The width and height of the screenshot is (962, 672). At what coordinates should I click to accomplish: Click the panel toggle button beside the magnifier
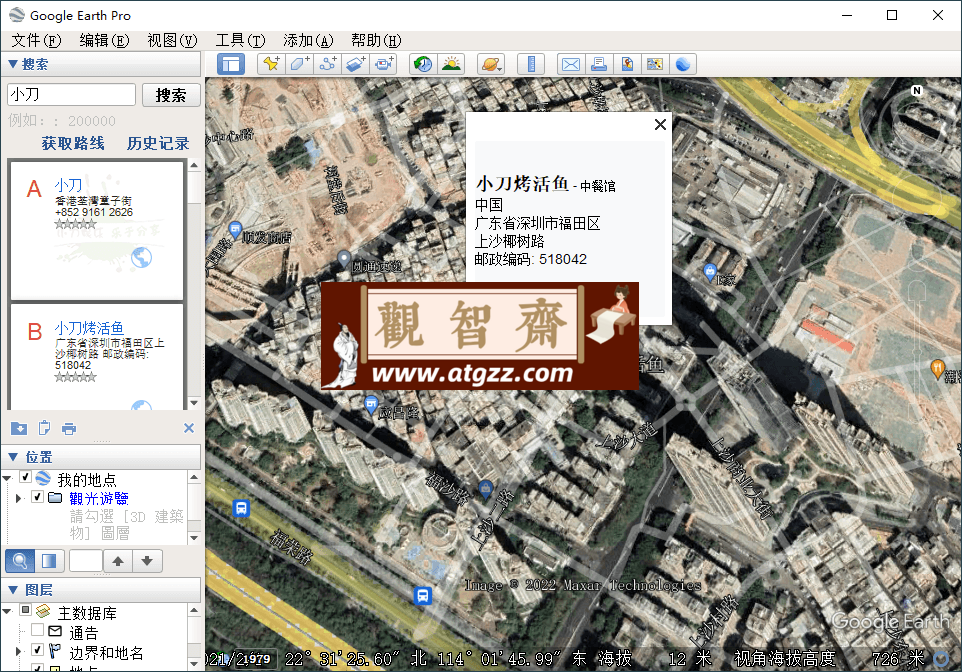coord(49,560)
